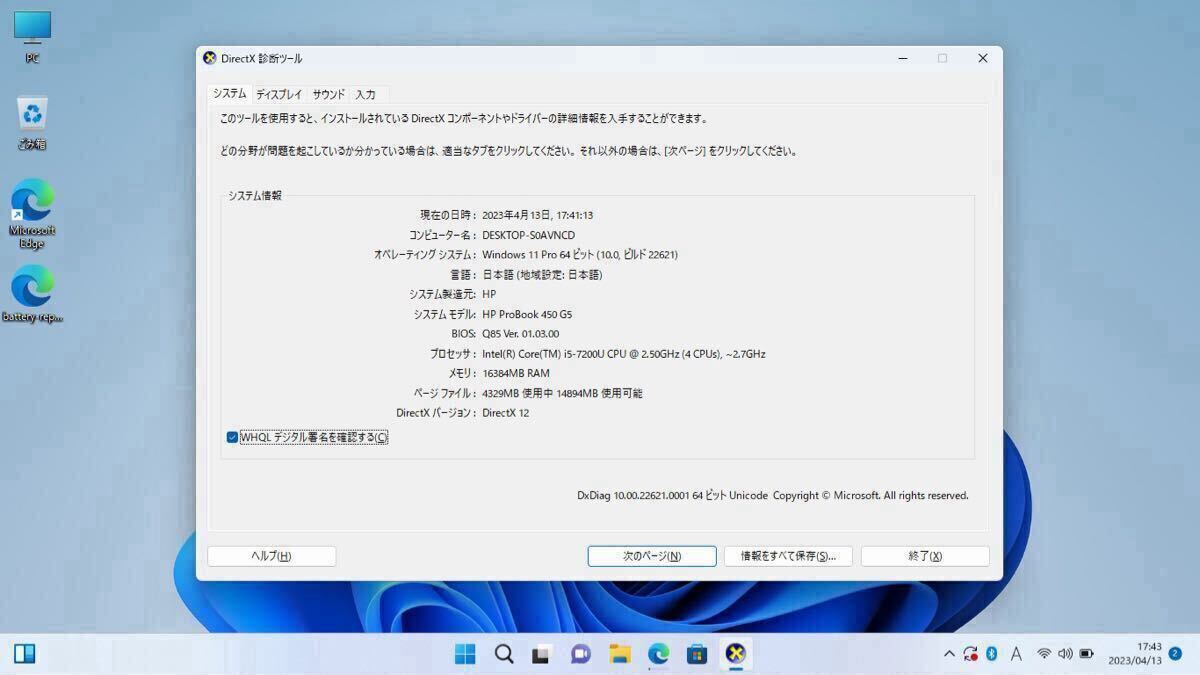This screenshot has width=1200, height=675.
Task: Click the BIOS value Q85 Ver. 01.03.00
Action: 521,334
